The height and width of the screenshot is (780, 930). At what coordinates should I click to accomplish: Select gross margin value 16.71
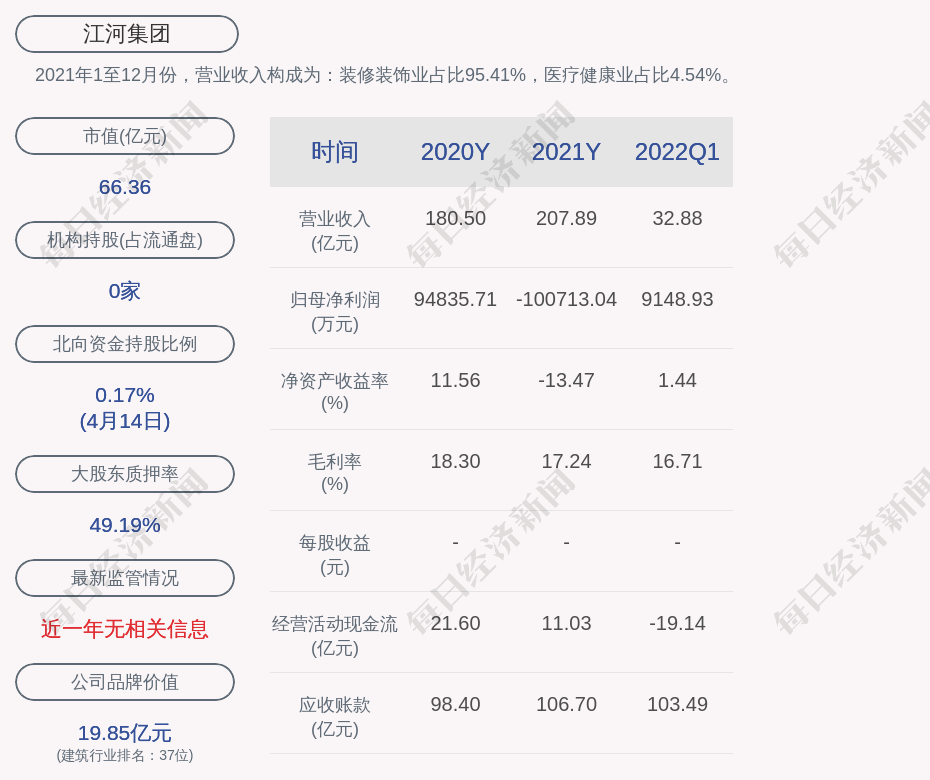click(x=677, y=461)
